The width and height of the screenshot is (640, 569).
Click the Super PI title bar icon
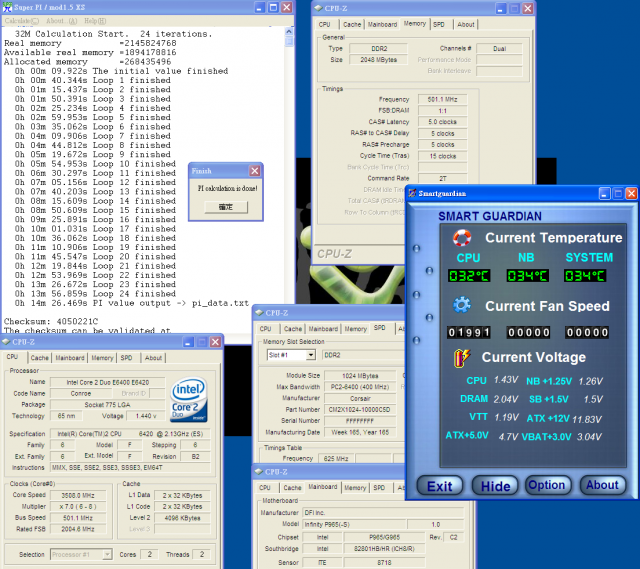pyautogui.click(x=7, y=7)
